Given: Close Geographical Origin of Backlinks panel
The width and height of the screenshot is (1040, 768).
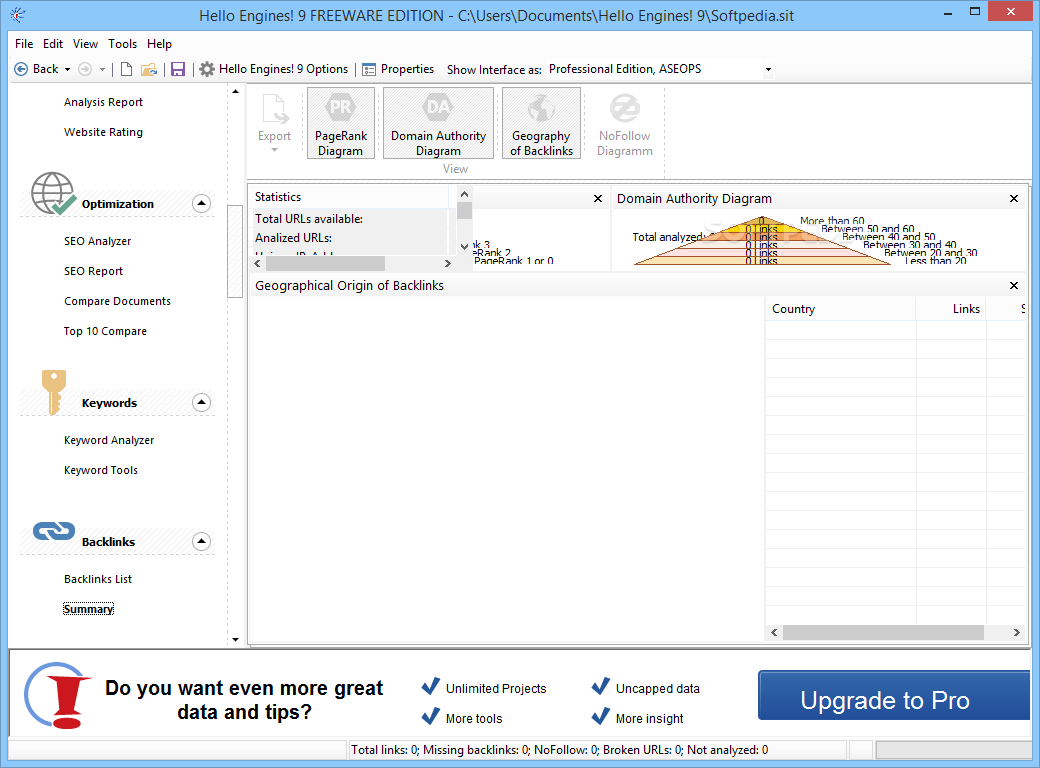Looking at the screenshot, I should [x=1013, y=285].
